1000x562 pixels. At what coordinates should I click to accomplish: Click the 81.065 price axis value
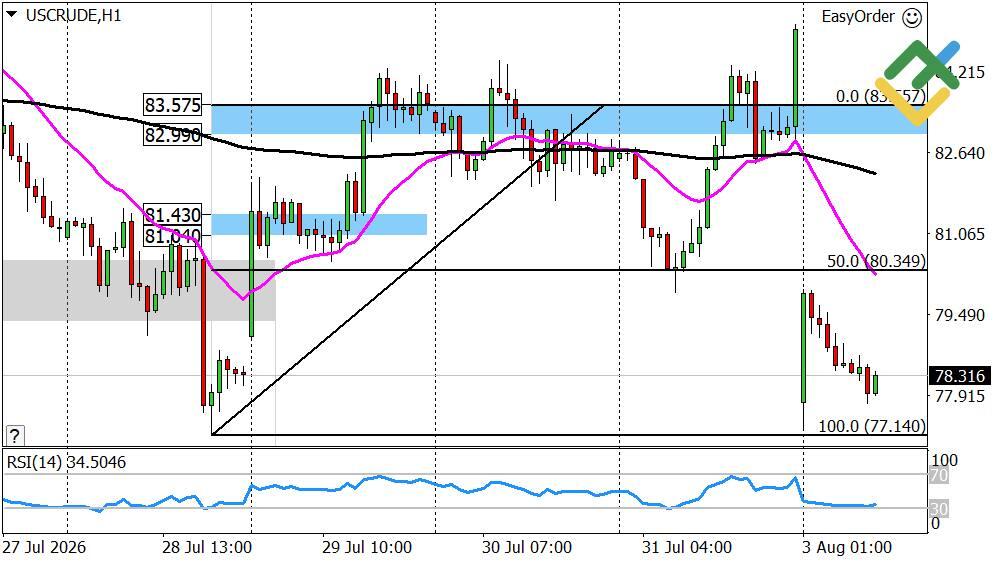coord(960,234)
